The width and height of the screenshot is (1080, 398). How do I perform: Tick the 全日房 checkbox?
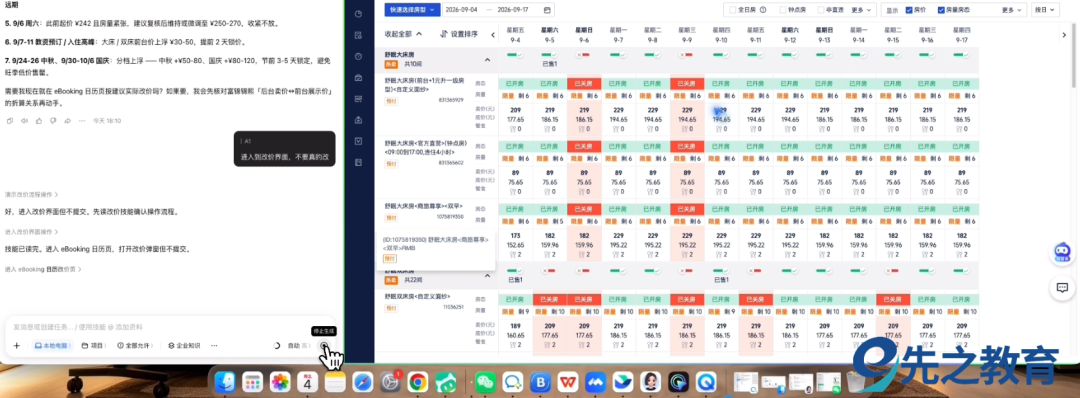pyautogui.click(x=732, y=10)
